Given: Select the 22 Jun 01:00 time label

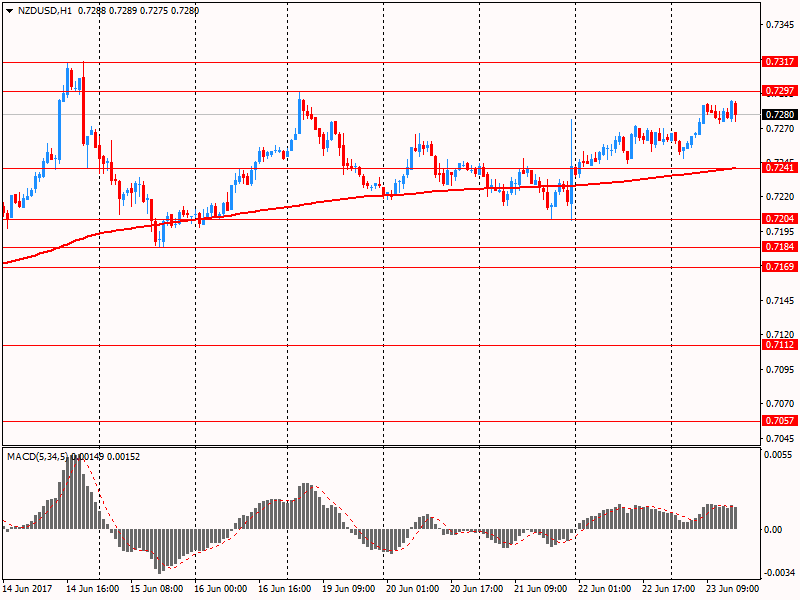Looking at the screenshot, I should point(605,588).
